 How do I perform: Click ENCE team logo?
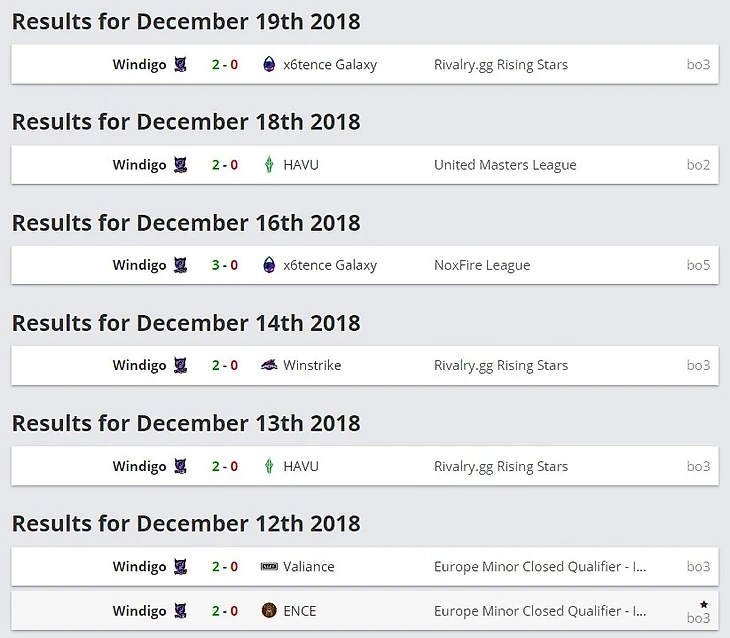tap(268, 611)
